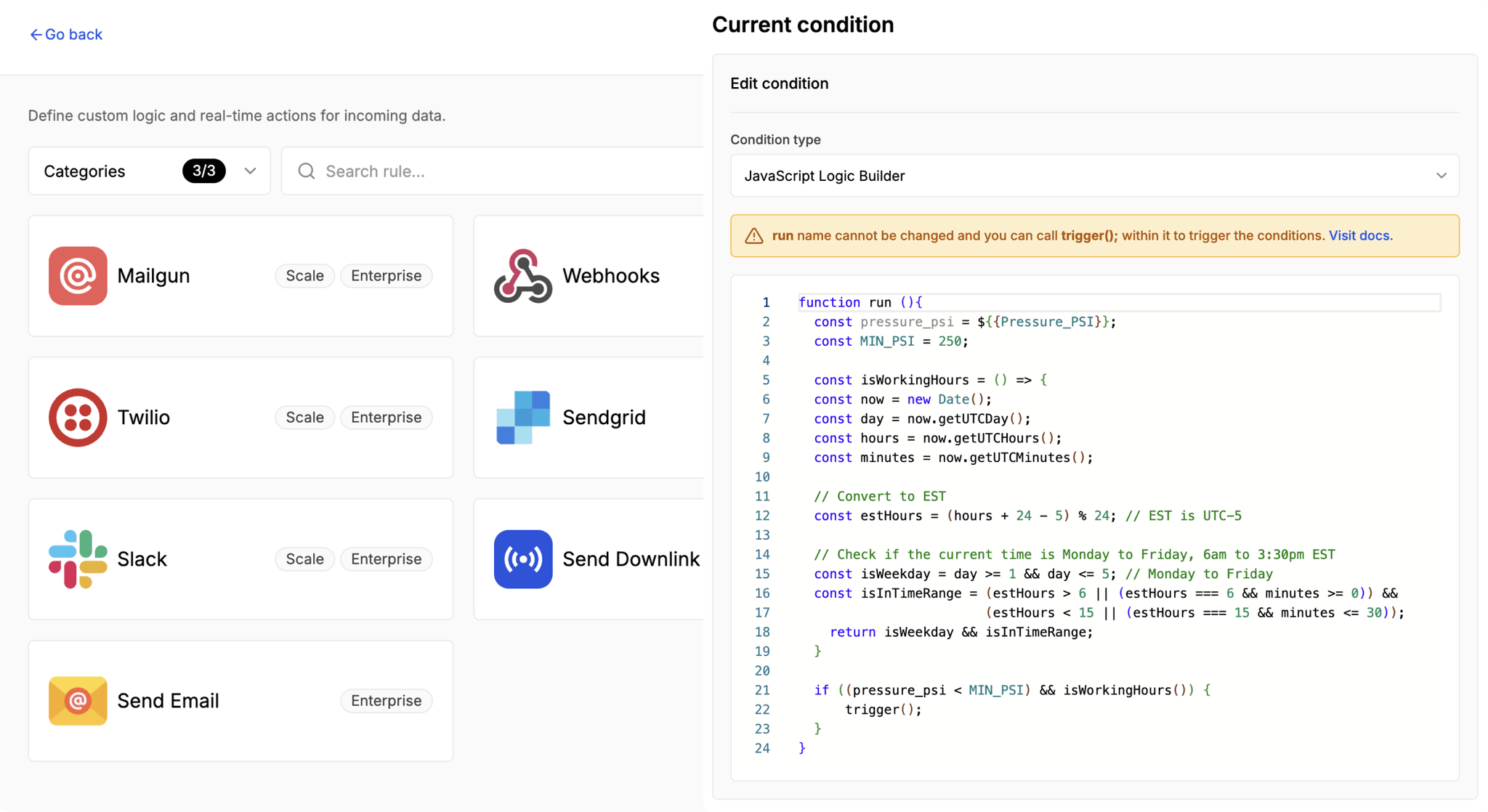Click the 'Convert to EST' comment line

point(880,497)
